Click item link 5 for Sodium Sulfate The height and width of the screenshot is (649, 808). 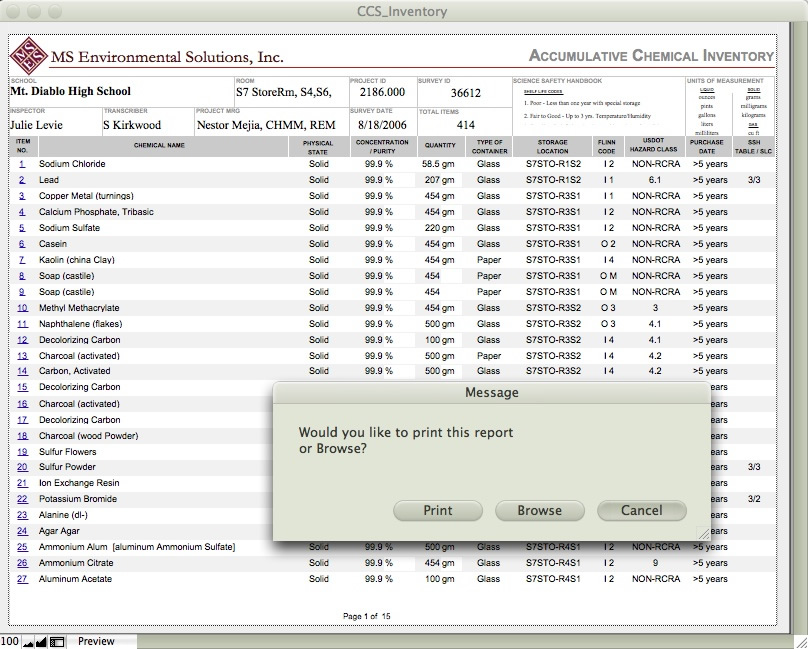(22, 228)
